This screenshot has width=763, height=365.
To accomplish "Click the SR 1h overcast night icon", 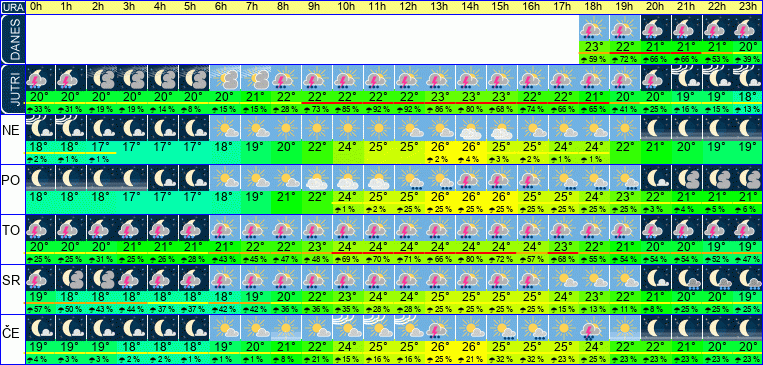I will coord(71,278).
